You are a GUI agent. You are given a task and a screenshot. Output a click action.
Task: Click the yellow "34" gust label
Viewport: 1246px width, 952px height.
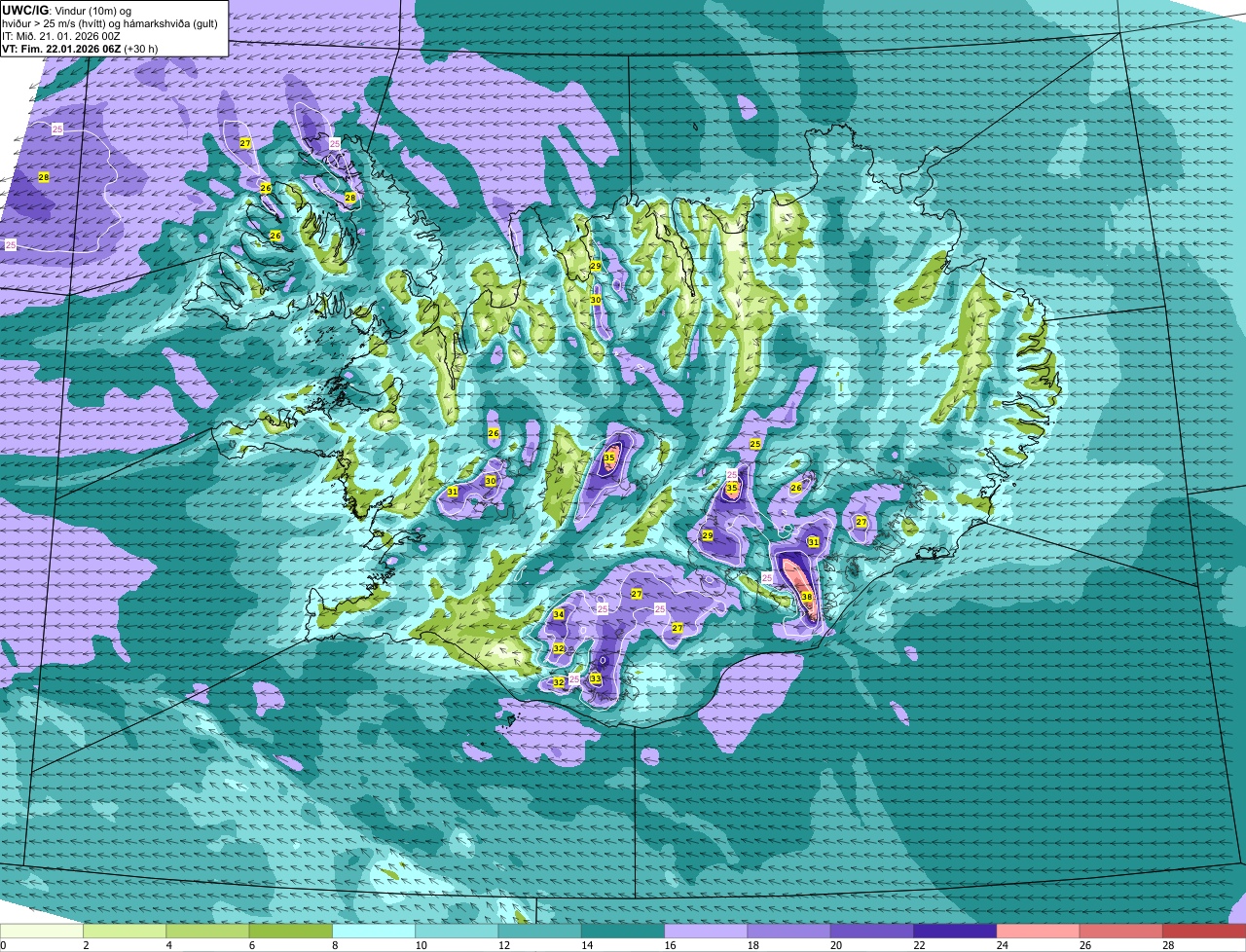[x=559, y=614]
